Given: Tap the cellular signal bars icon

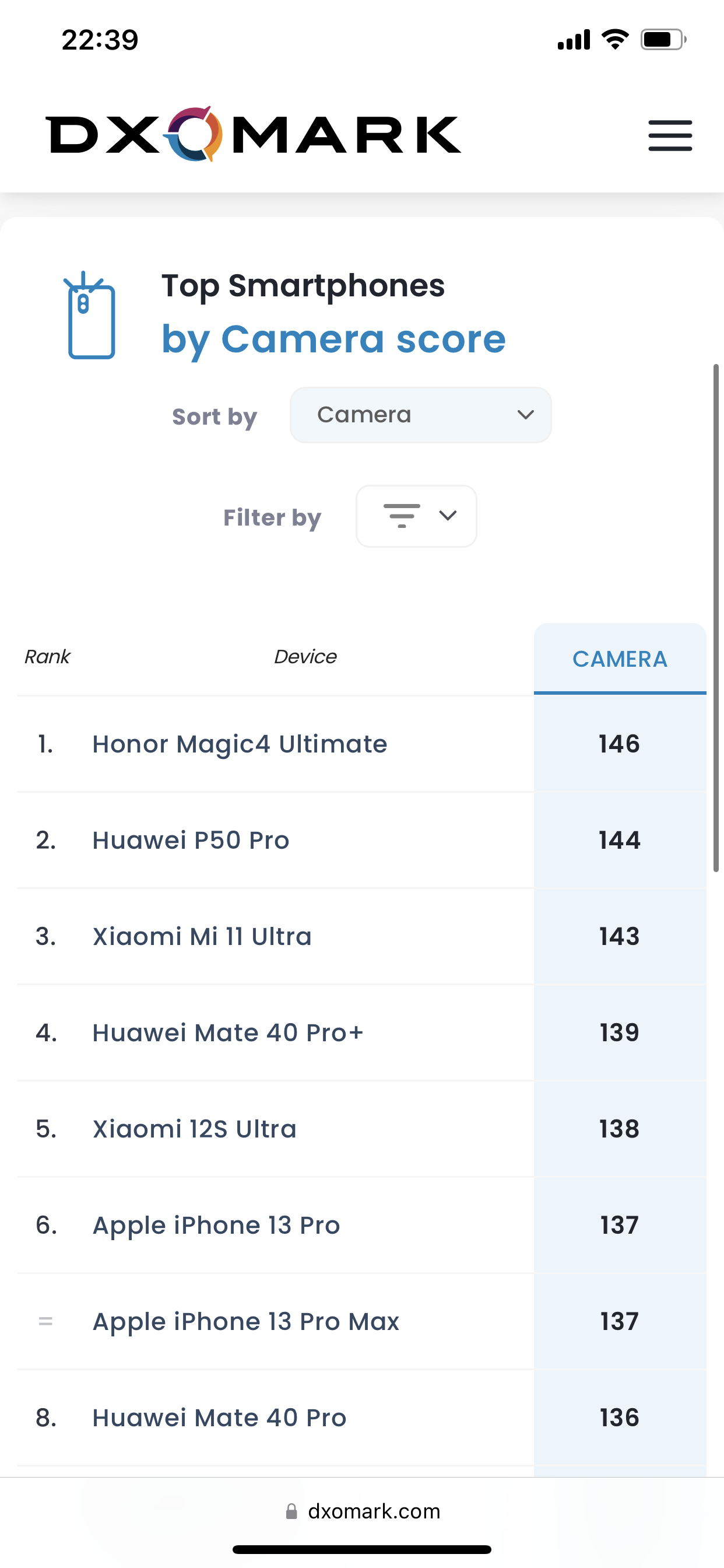Looking at the screenshot, I should [x=573, y=40].
